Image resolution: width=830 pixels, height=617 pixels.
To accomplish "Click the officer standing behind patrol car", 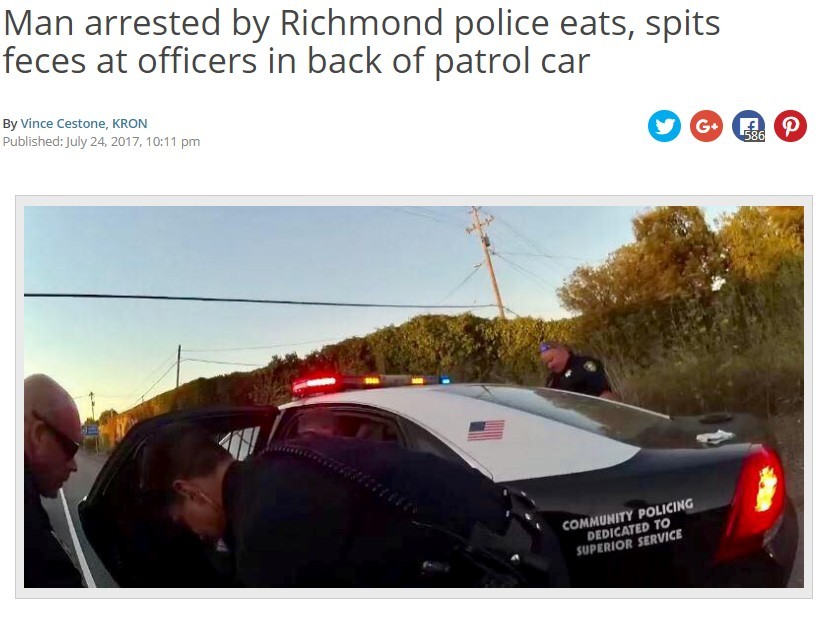I will [575, 370].
